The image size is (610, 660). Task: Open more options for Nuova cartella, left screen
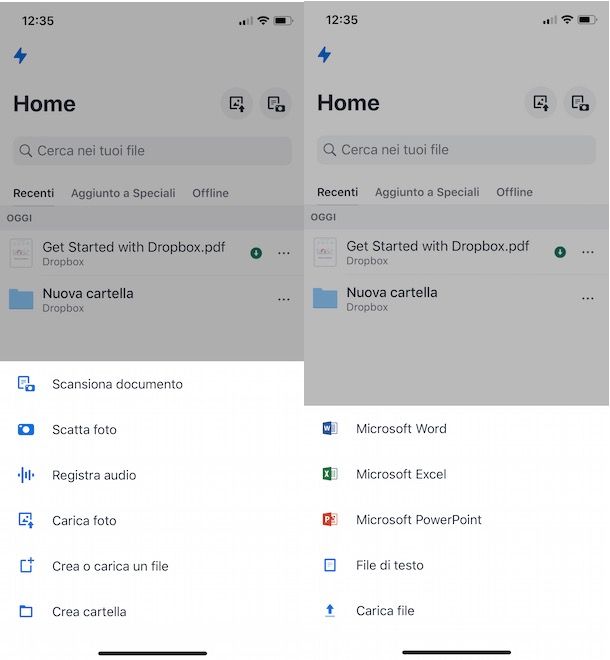(284, 300)
